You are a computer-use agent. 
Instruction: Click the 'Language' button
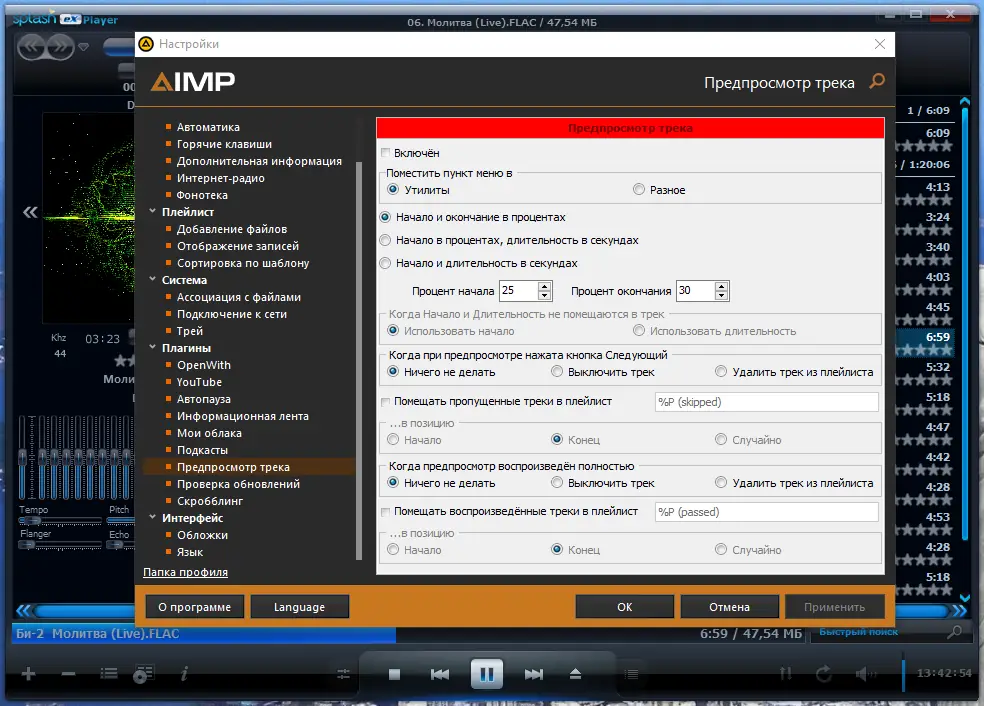(299, 607)
